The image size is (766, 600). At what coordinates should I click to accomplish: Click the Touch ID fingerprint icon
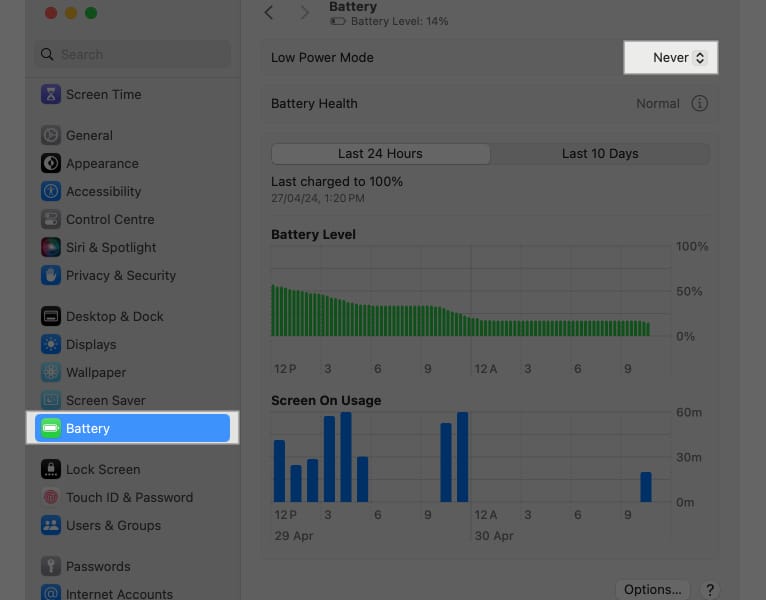point(51,497)
